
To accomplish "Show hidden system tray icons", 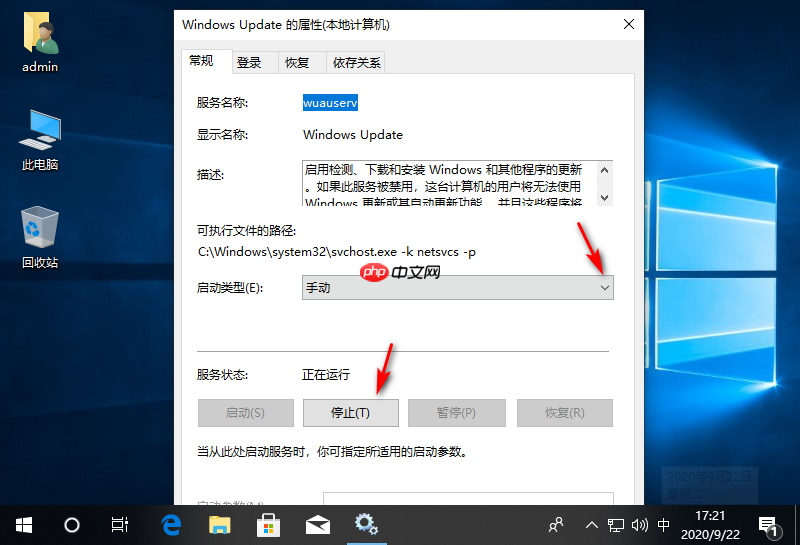I will click(592, 525).
